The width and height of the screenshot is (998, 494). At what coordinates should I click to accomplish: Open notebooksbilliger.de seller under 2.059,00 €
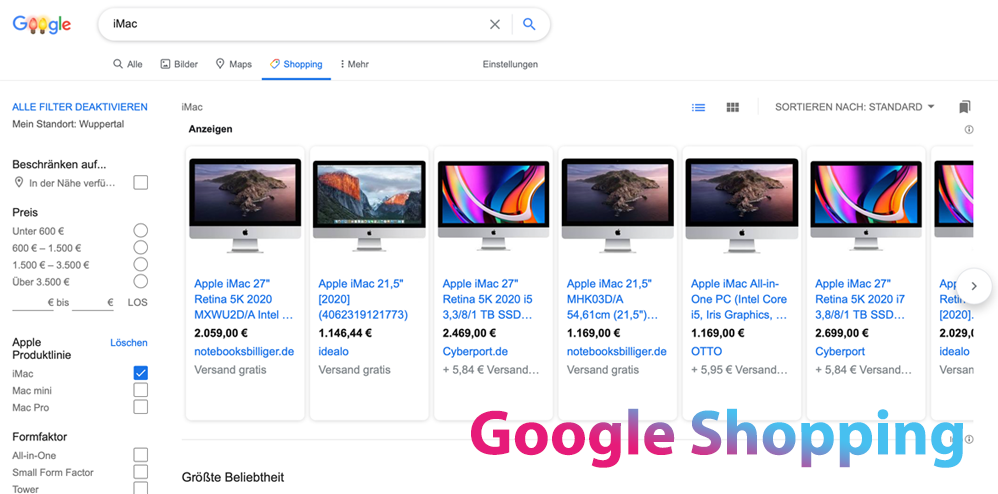click(244, 351)
